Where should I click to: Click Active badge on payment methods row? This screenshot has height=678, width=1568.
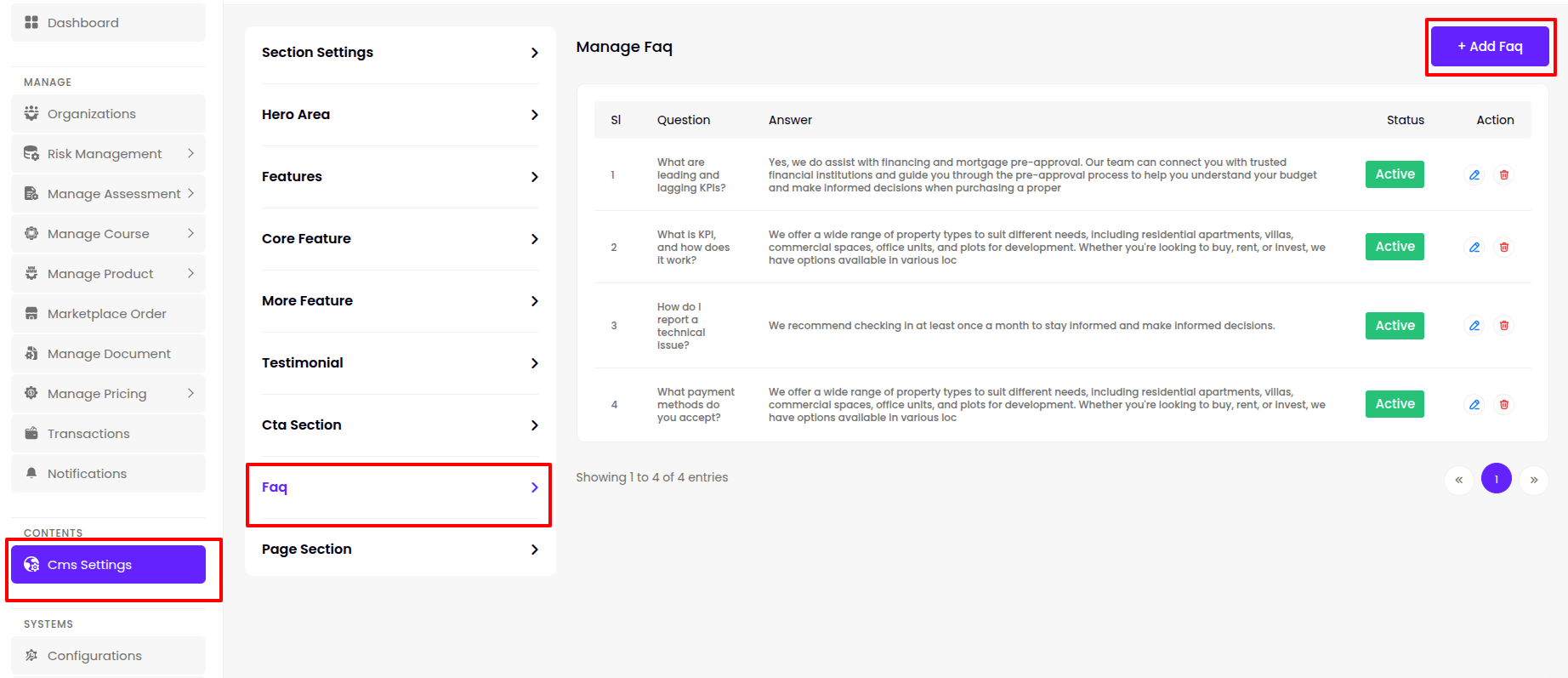coord(1395,404)
